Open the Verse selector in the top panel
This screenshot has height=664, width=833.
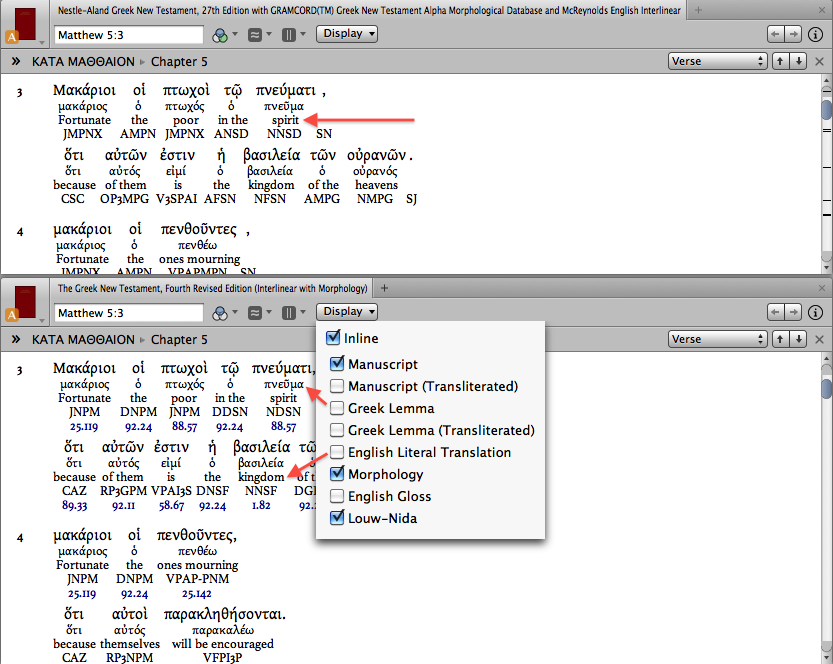coord(717,61)
